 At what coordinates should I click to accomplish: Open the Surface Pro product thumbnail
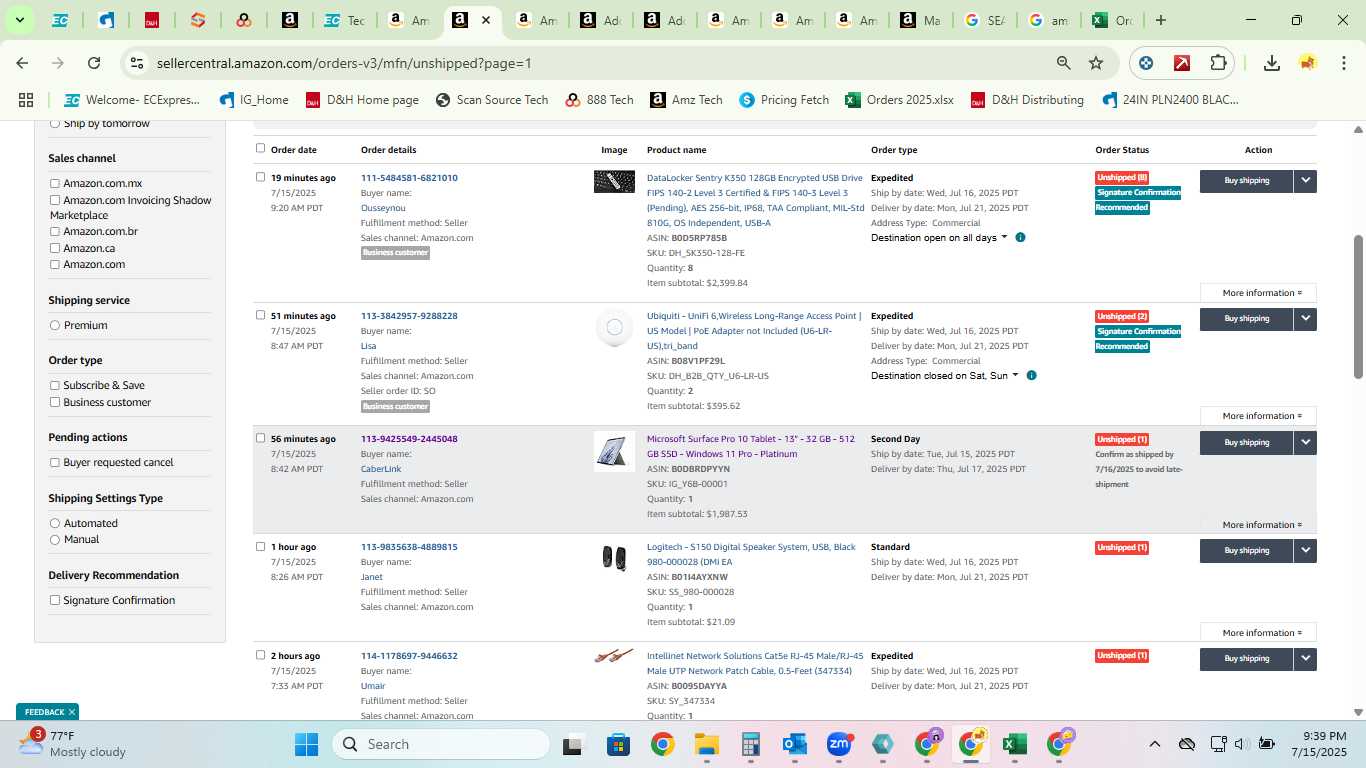[x=614, y=451]
